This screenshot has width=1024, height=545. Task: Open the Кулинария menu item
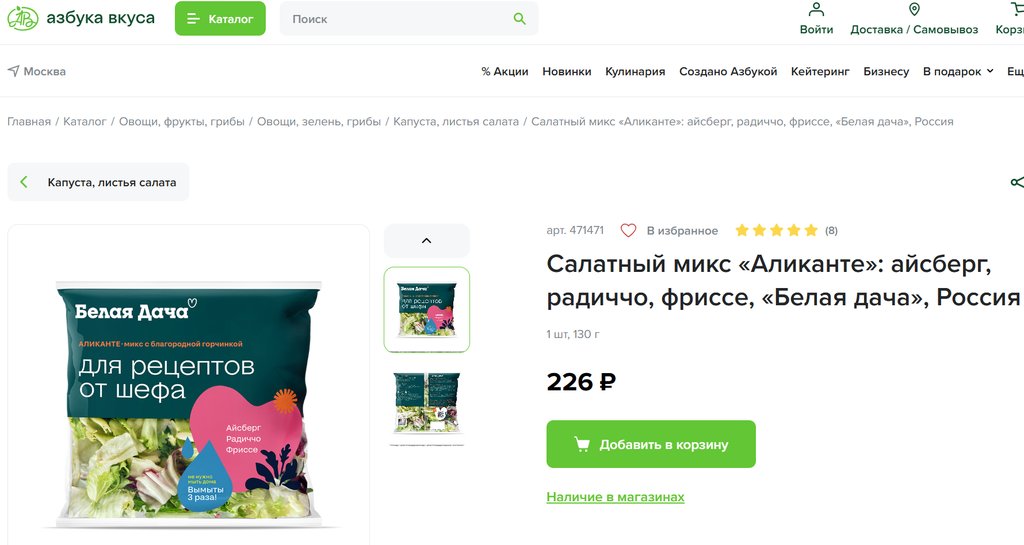point(635,71)
